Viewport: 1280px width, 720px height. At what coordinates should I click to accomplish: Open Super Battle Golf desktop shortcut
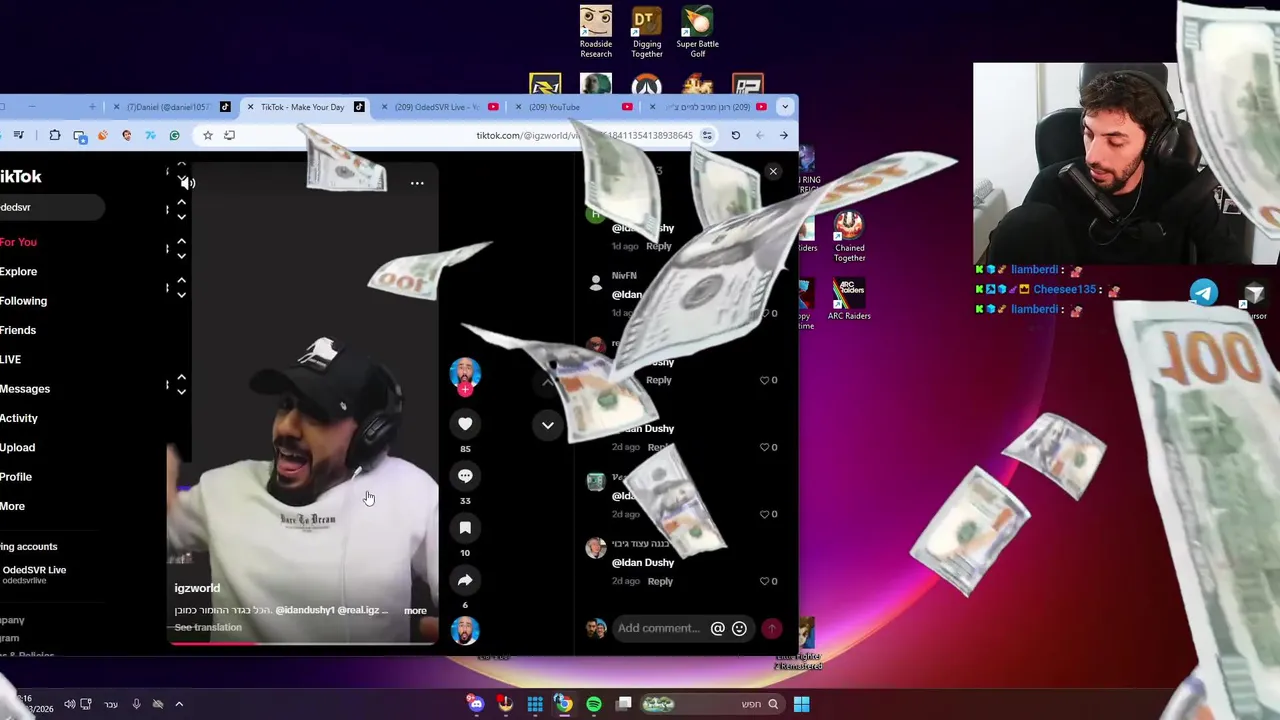[x=697, y=33]
